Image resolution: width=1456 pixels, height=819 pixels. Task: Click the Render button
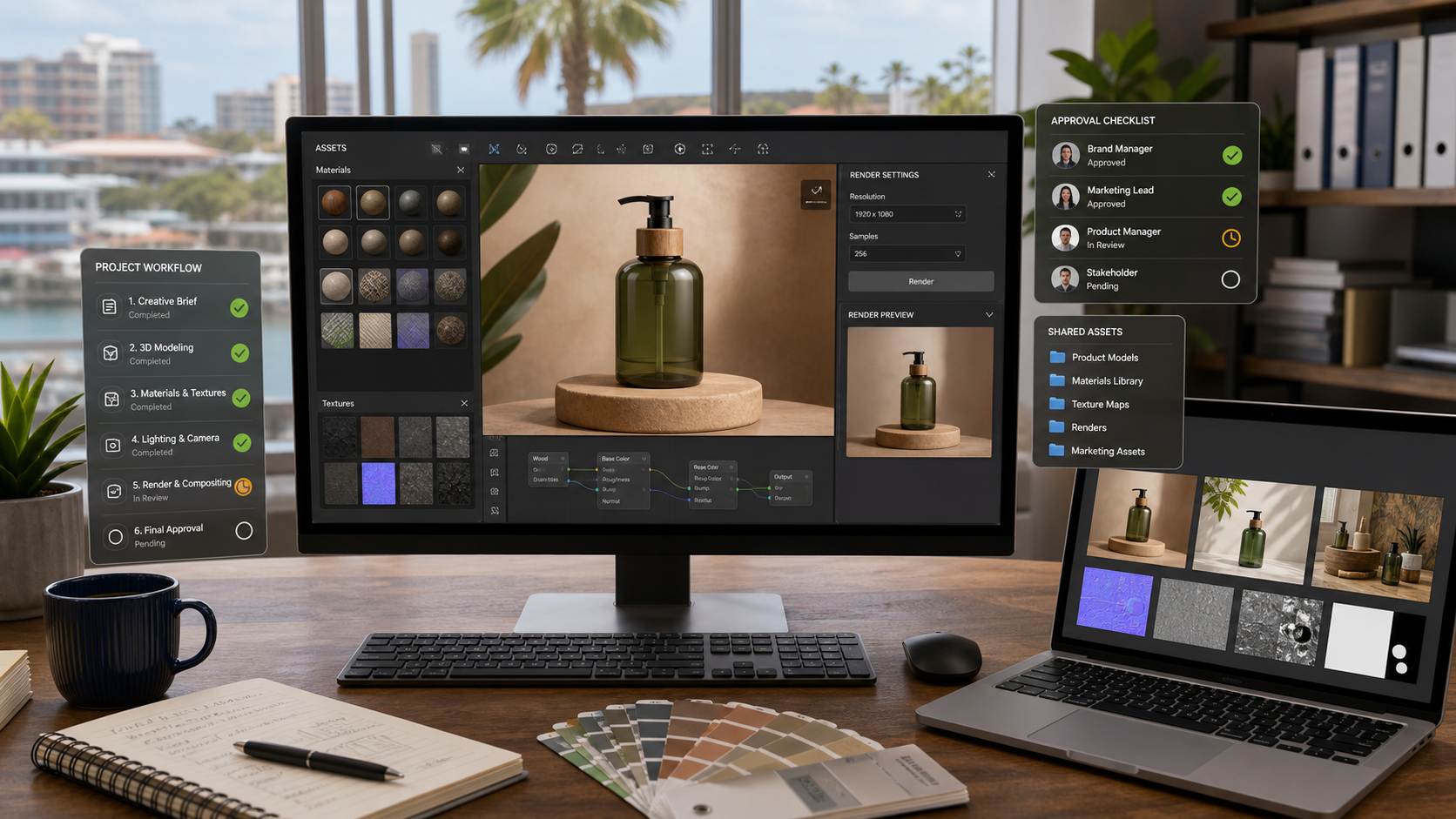[921, 281]
